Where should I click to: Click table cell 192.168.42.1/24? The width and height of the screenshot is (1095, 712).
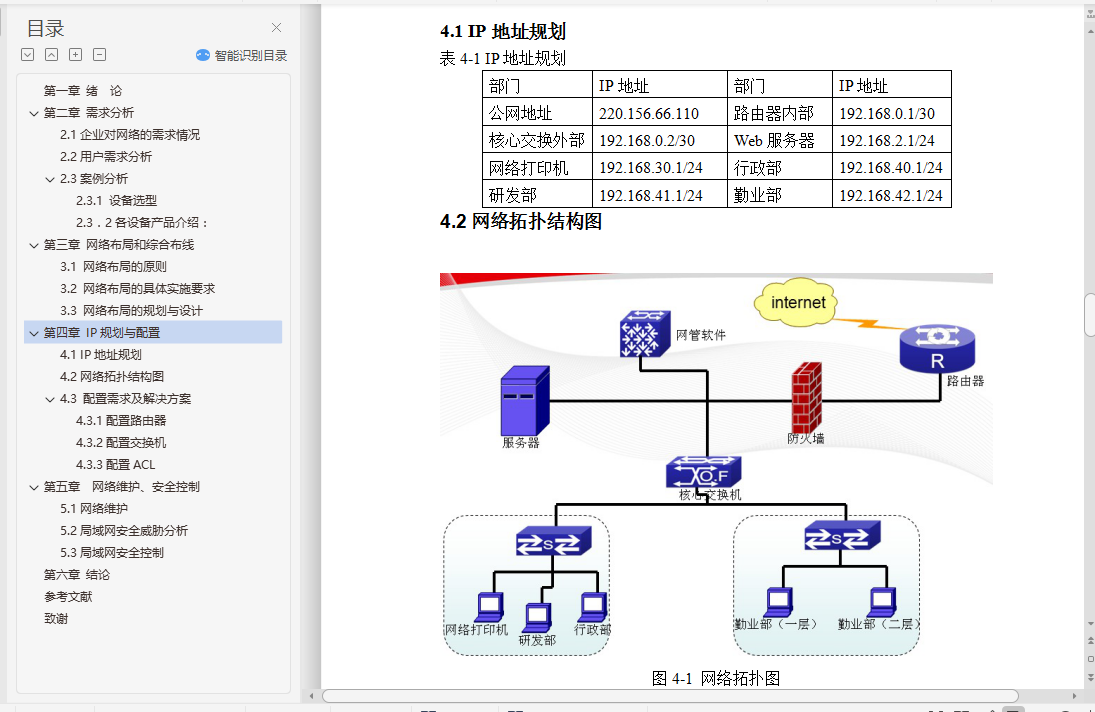pos(892,195)
